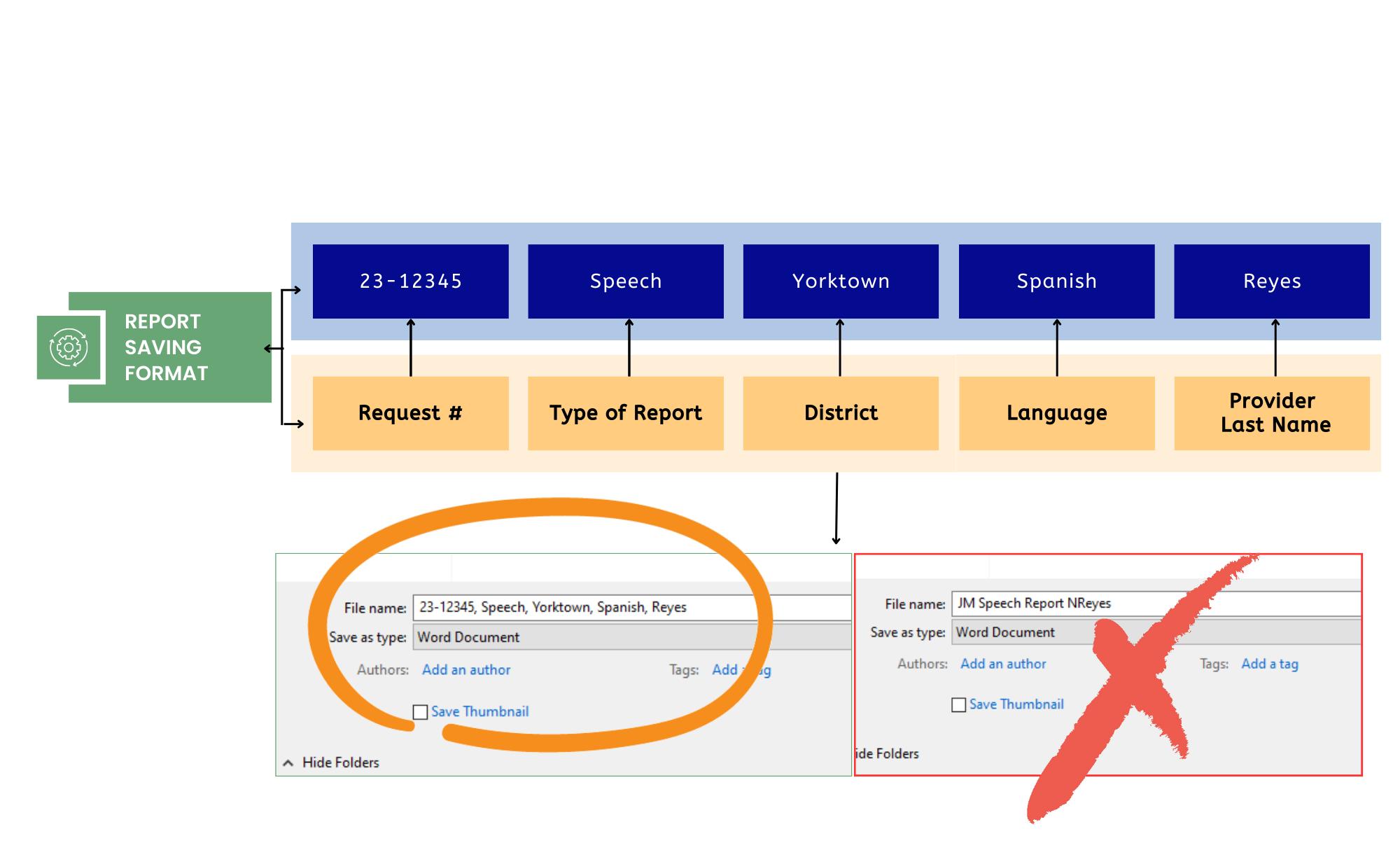Click the Type of Report box
The height and width of the screenshot is (850, 1400).
[626, 413]
